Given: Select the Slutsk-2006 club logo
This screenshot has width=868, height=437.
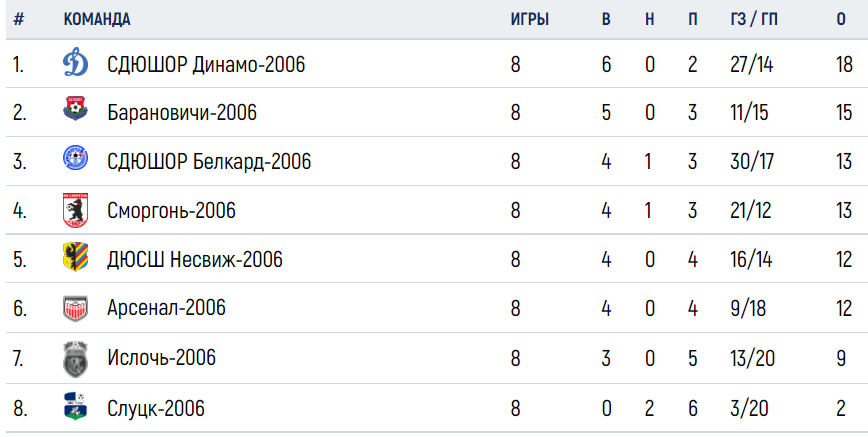Looking at the screenshot, I should point(75,406).
